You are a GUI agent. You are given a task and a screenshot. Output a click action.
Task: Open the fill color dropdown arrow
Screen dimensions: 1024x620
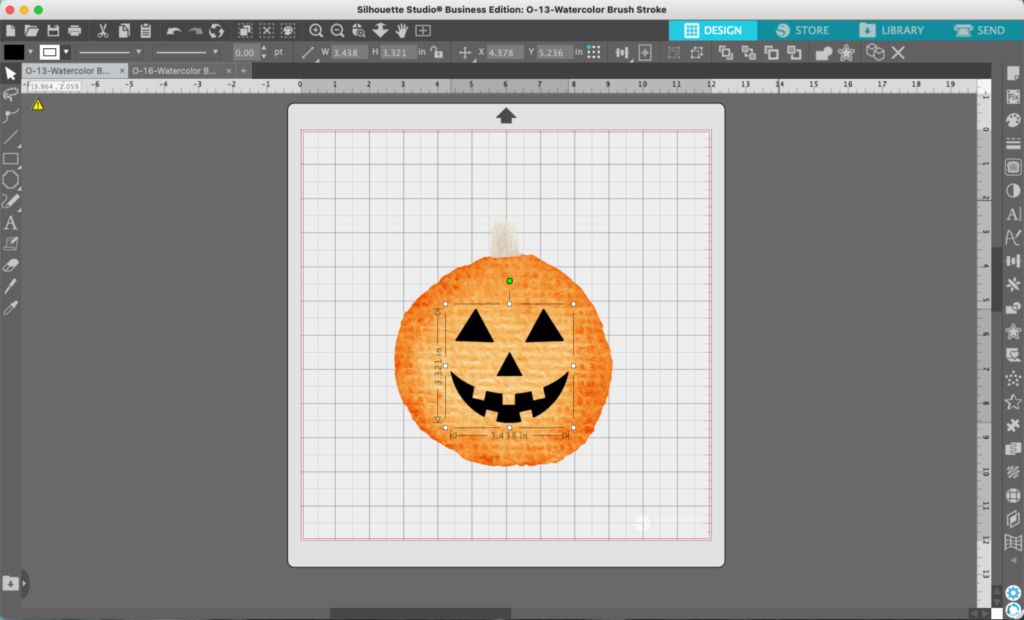click(30, 52)
